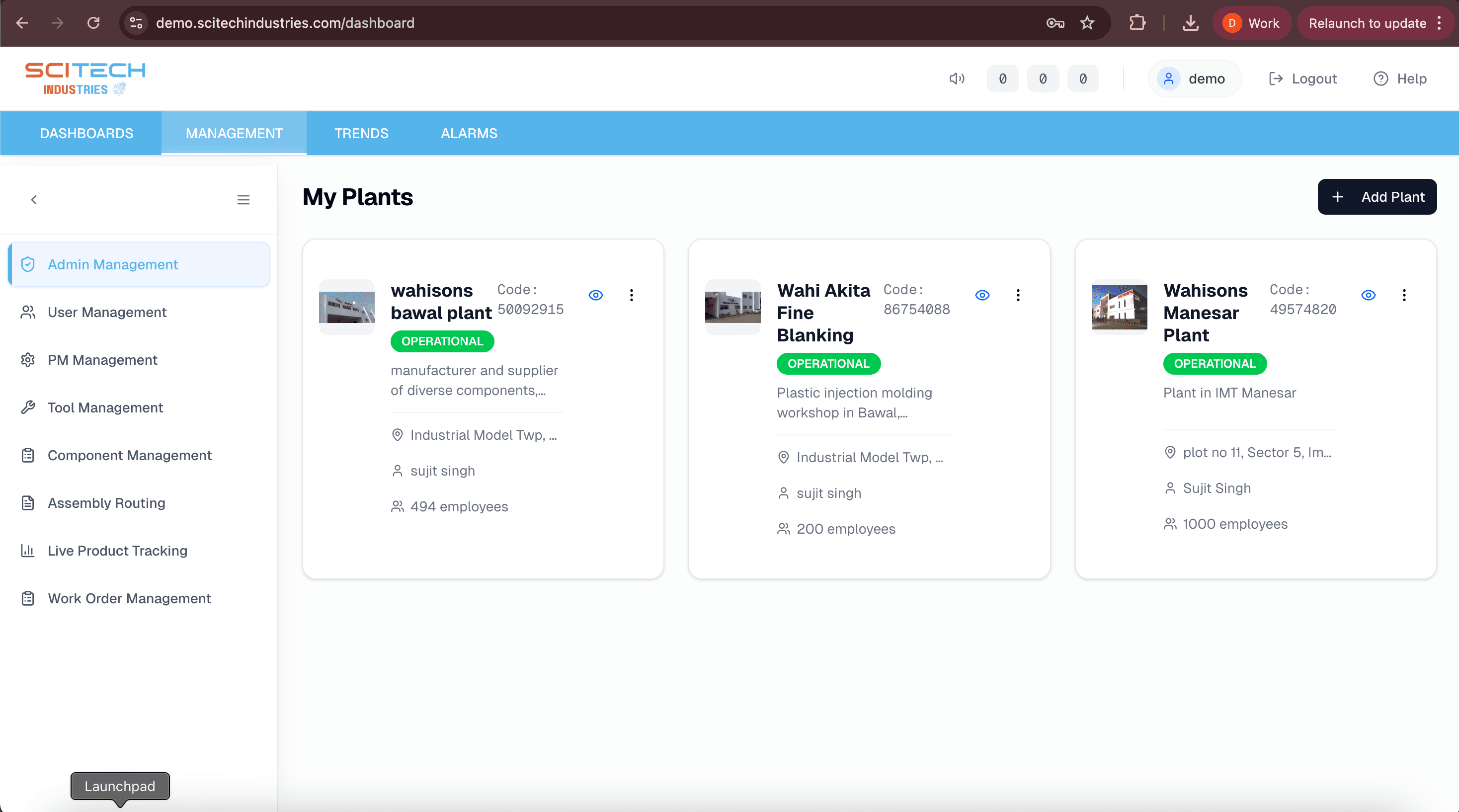Click the browser extensions puzzle icon
1459x812 pixels.
click(x=1136, y=23)
